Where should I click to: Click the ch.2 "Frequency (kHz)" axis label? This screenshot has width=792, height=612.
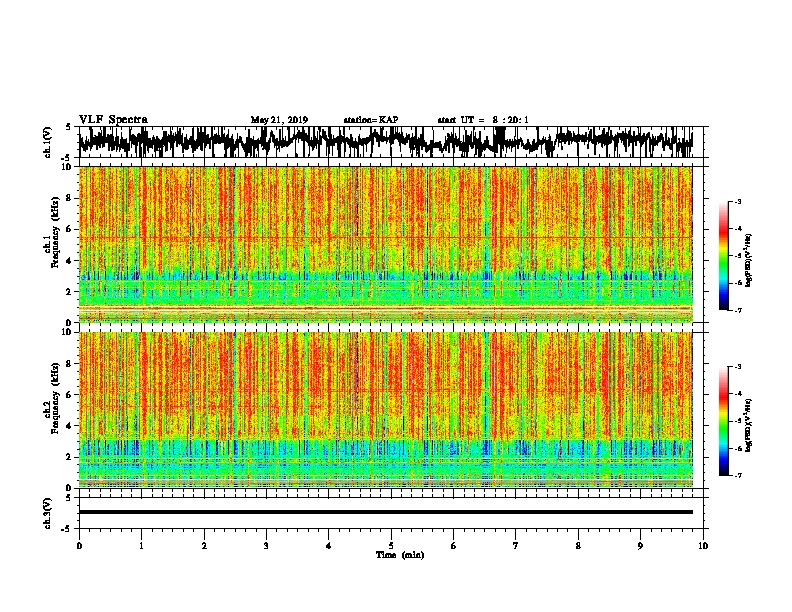pos(55,398)
